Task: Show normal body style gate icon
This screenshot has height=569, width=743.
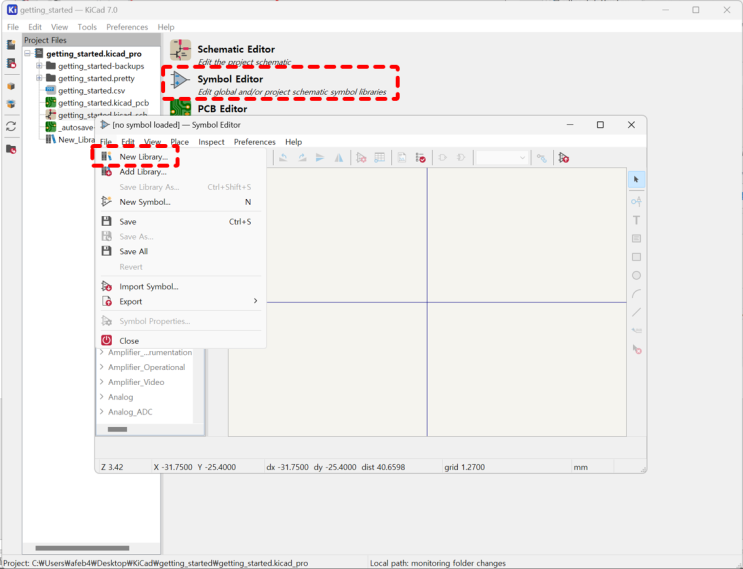Action: [443, 158]
